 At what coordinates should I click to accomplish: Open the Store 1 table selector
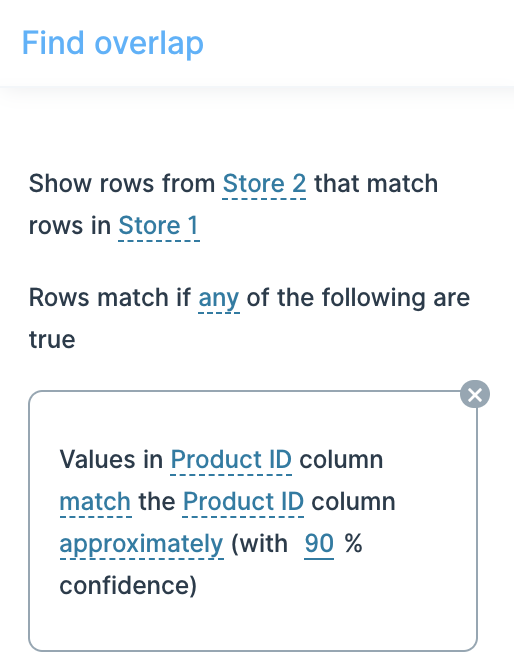[159, 226]
